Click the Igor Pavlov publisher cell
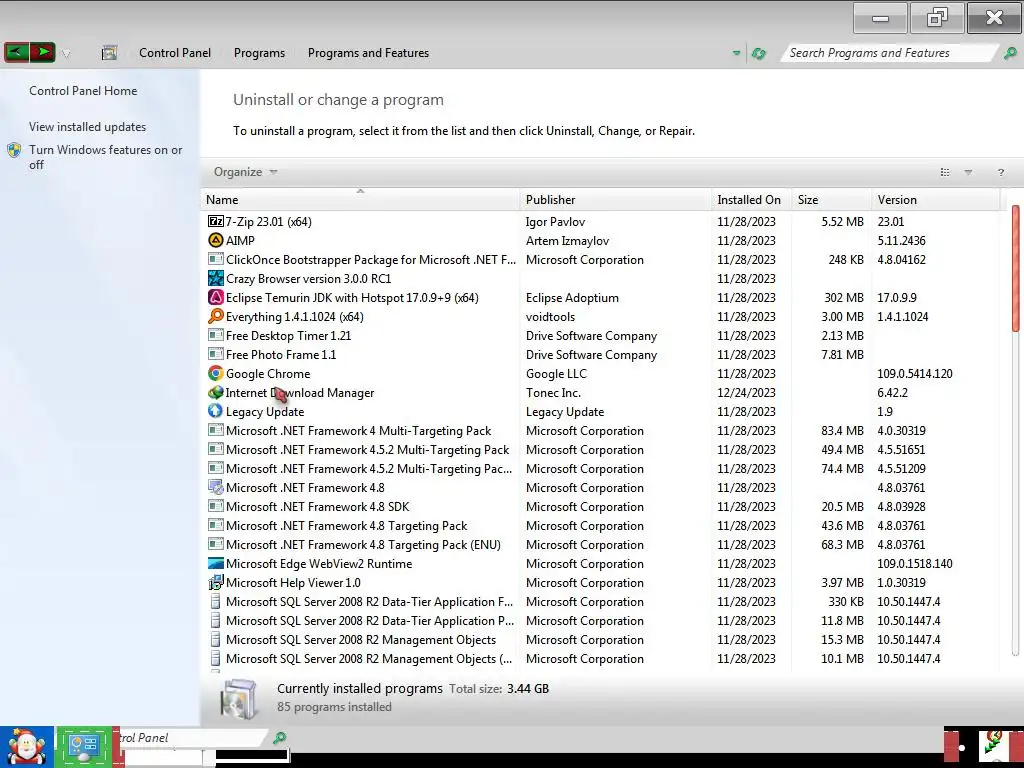This screenshot has width=1024, height=768. point(555,221)
